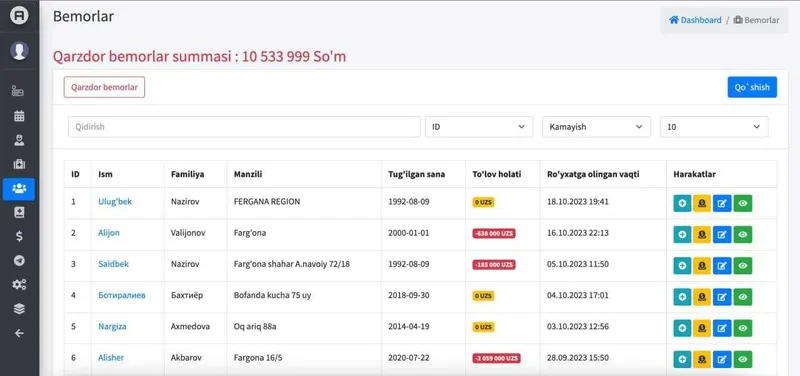Click the plus icon for Ботиралиев row
This screenshot has width=800, height=376.
coord(682,297)
